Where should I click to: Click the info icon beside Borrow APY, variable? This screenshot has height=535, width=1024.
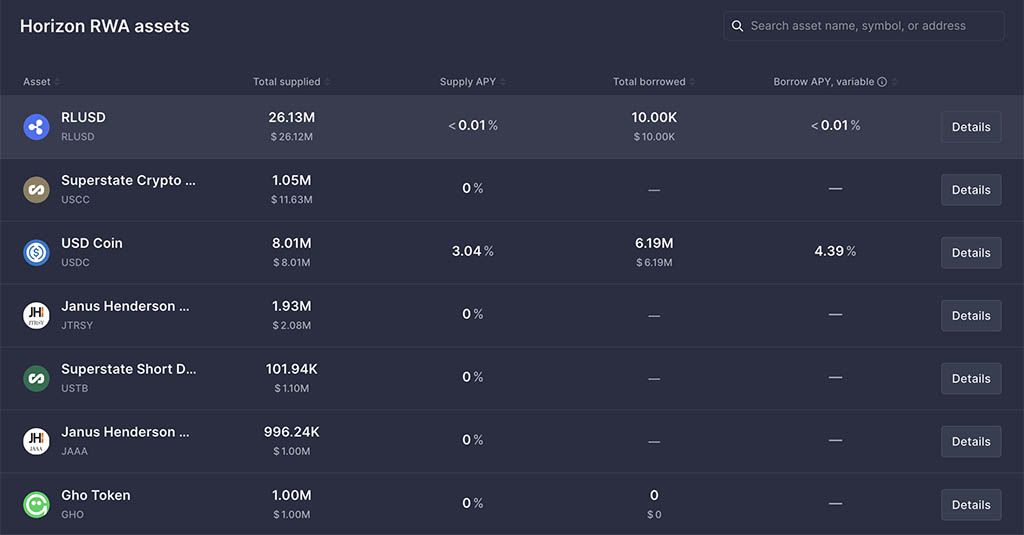(x=882, y=82)
